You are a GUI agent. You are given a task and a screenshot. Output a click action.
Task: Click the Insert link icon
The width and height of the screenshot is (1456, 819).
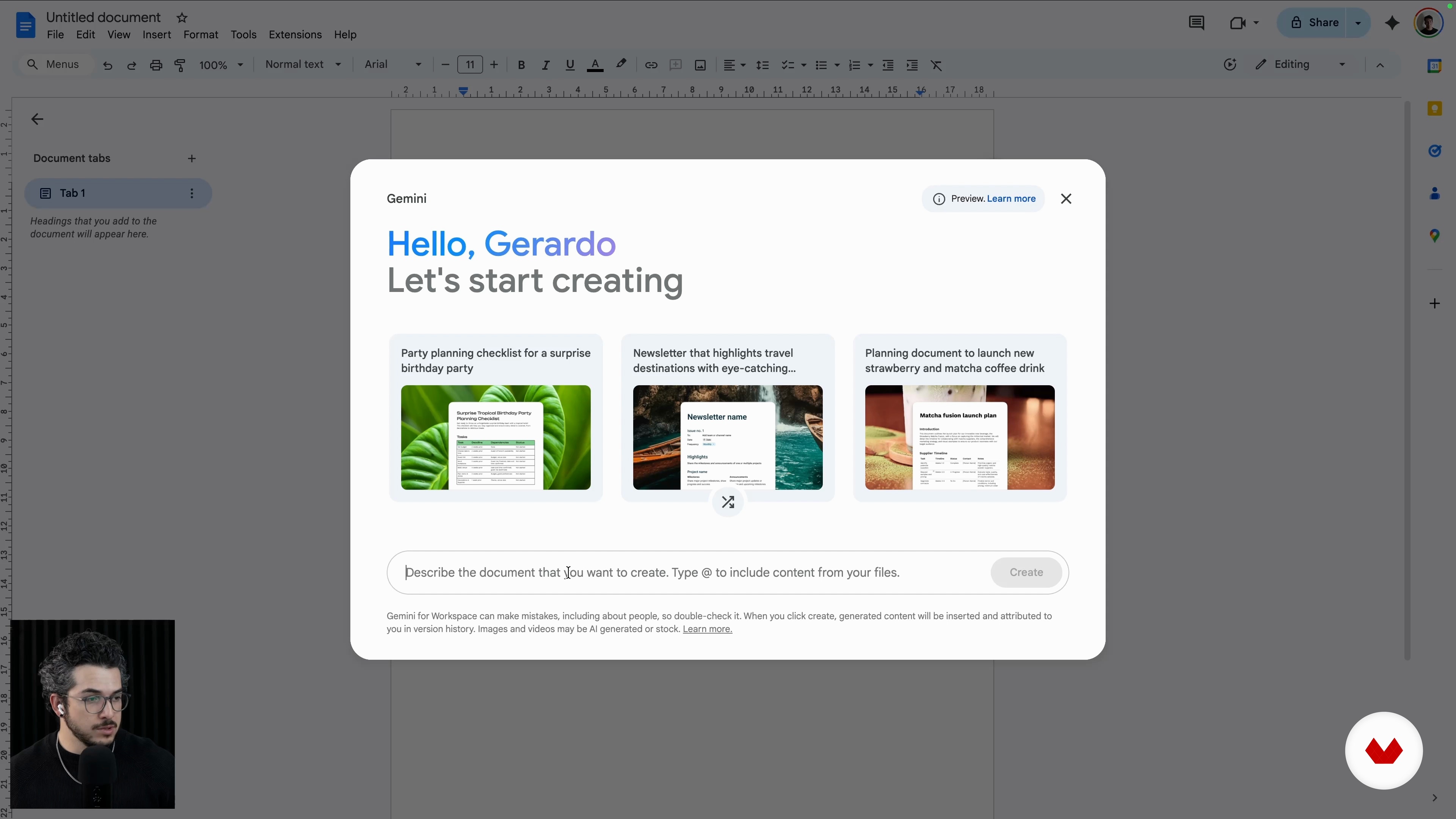[651, 66]
